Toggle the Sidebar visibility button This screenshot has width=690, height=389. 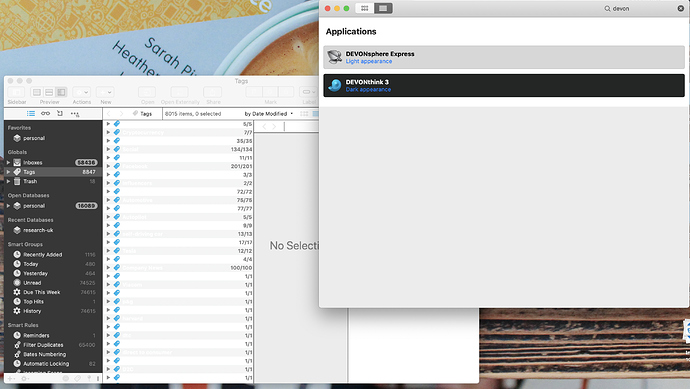[x=17, y=92]
